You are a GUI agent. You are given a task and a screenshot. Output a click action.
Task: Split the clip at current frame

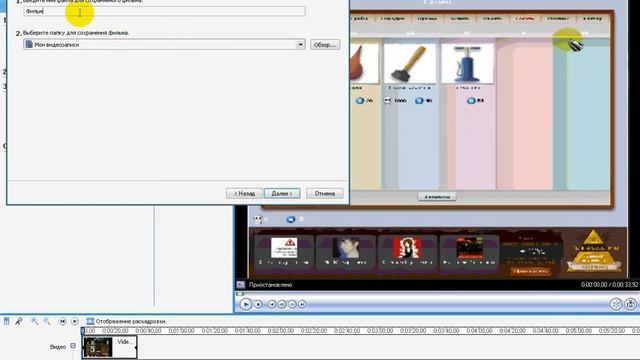(616, 304)
